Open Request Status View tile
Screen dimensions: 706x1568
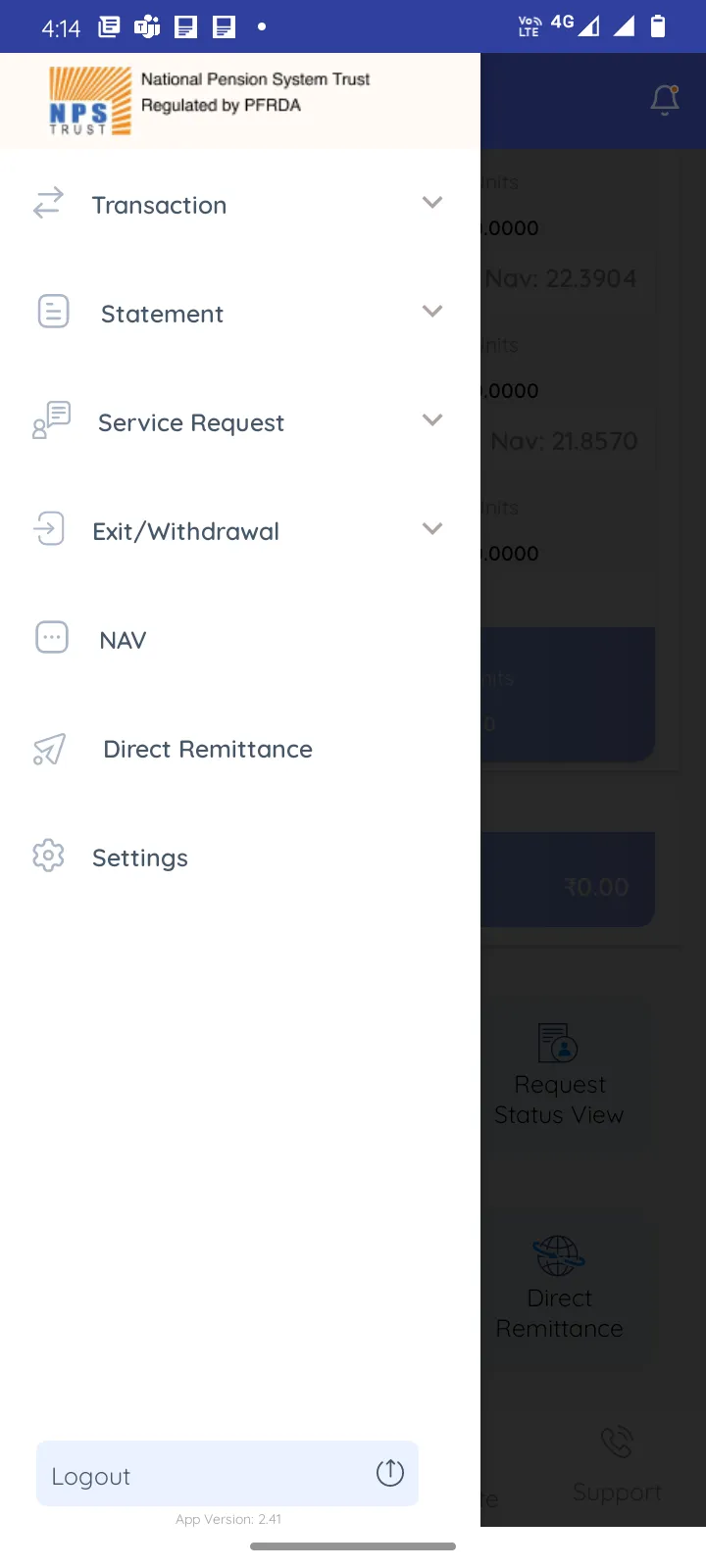(x=559, y=1073)
